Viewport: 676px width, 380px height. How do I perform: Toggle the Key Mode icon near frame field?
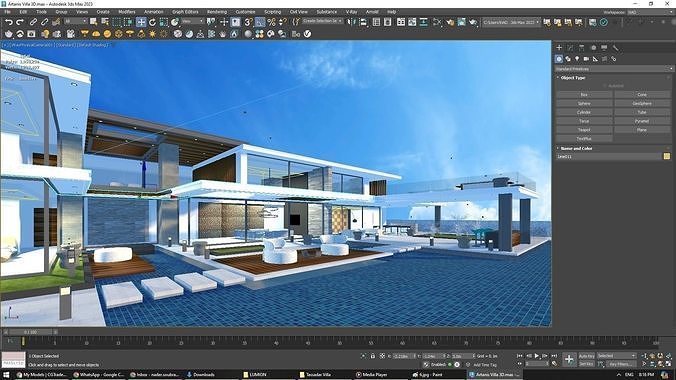coord(519,364)
